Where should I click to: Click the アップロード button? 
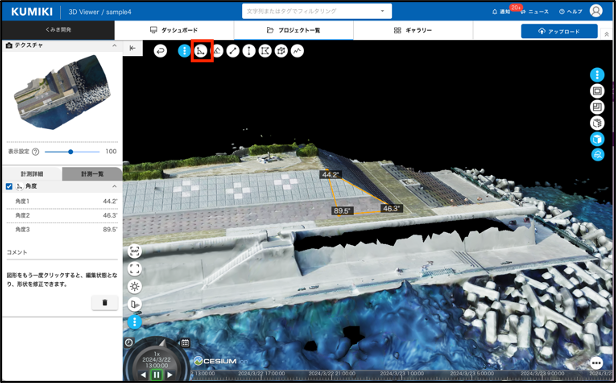[559, 31]
